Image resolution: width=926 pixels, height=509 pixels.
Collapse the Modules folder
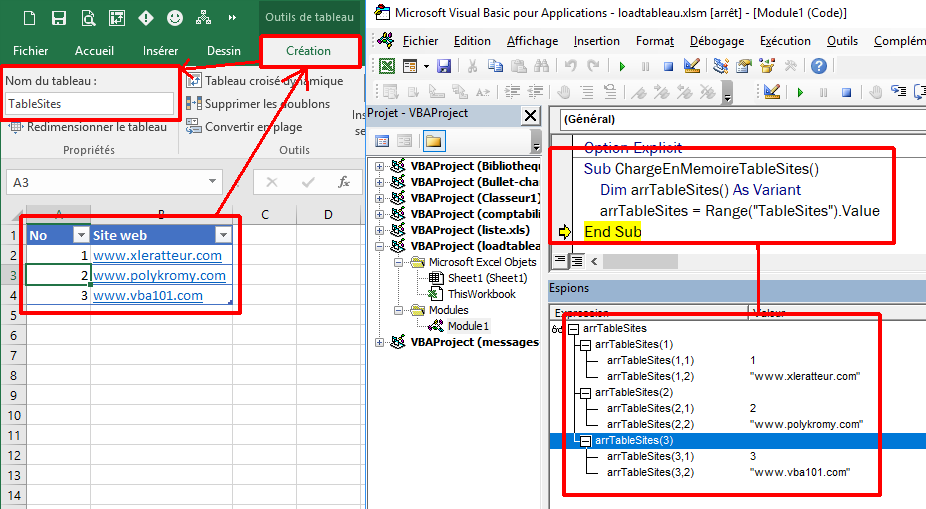[399, 310]
